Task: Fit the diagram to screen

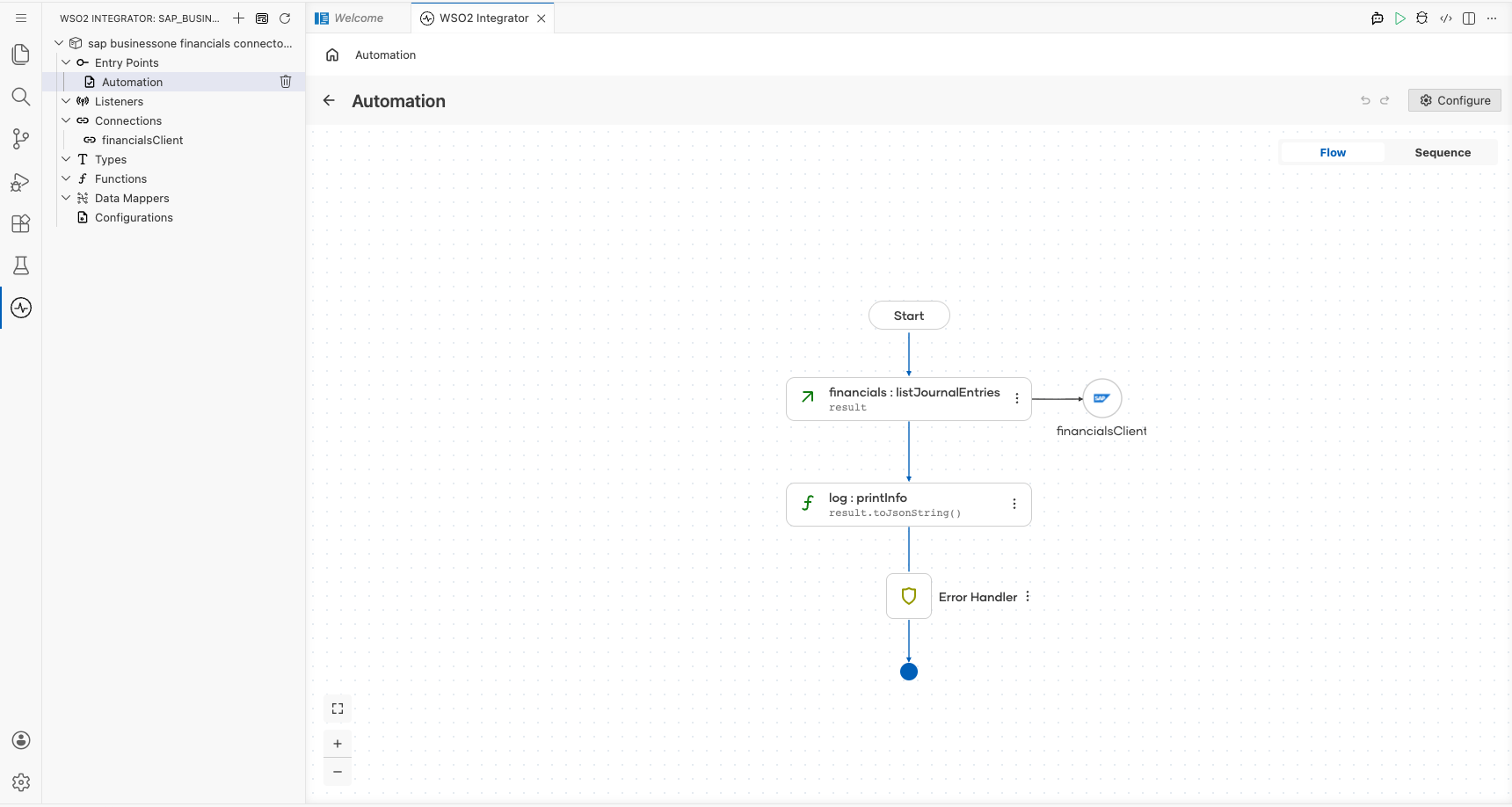Action: (x=338, y=709)
